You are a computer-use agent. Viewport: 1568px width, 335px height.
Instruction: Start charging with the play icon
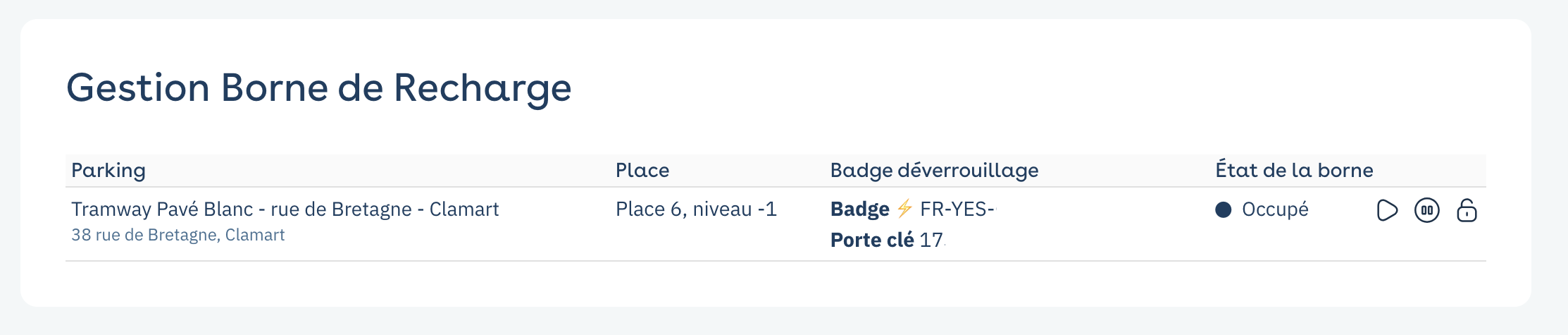click(x=1386, y=210)
